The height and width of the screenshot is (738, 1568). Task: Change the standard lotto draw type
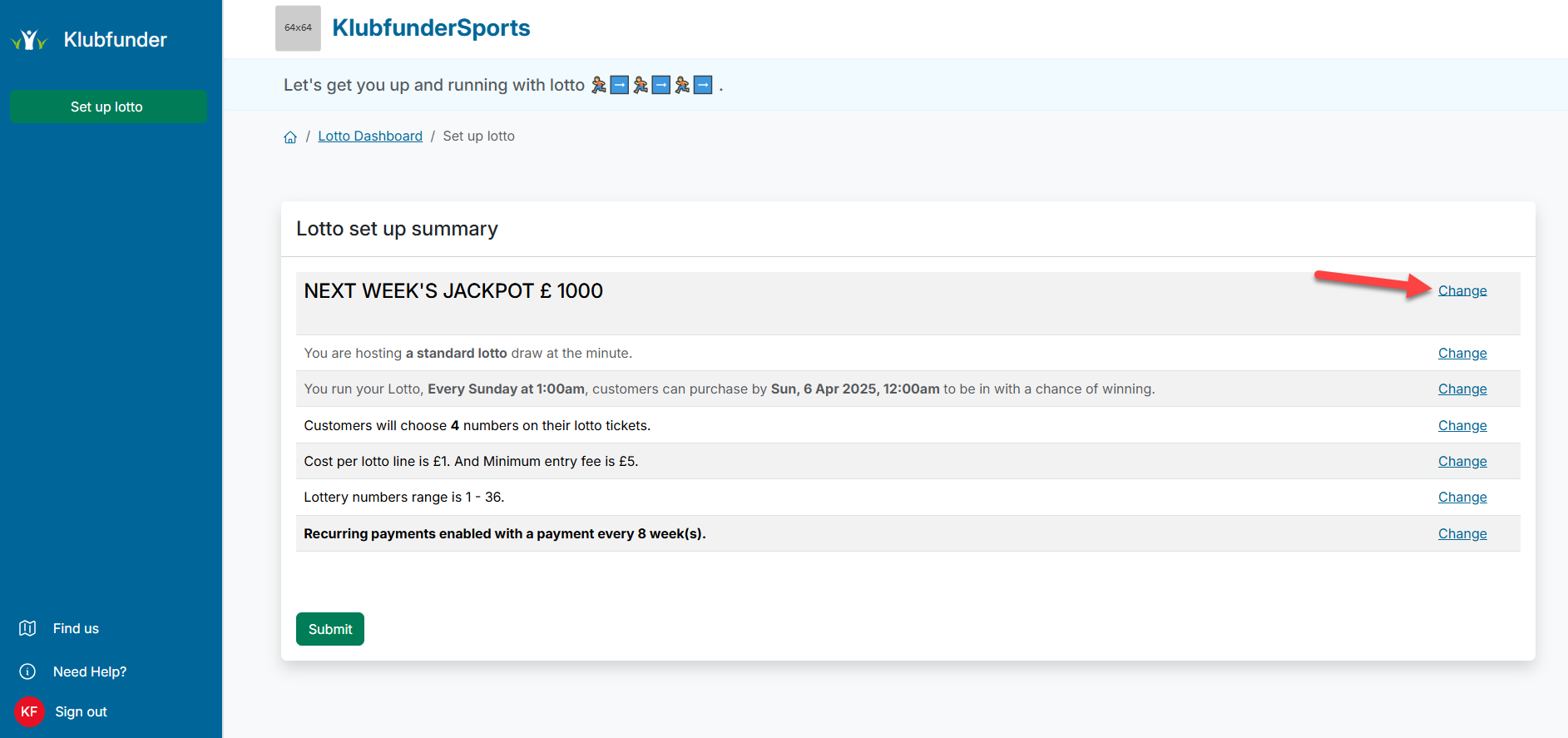click(1462, 353)
